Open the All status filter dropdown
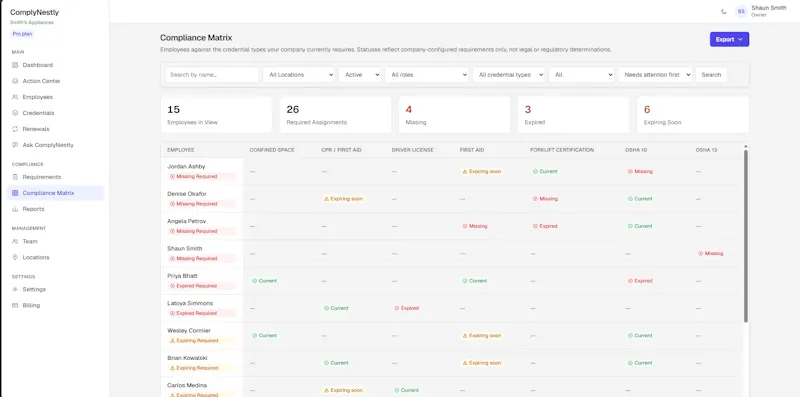The height and width of the screenshot is (397, 800). [x=582, y=75]
